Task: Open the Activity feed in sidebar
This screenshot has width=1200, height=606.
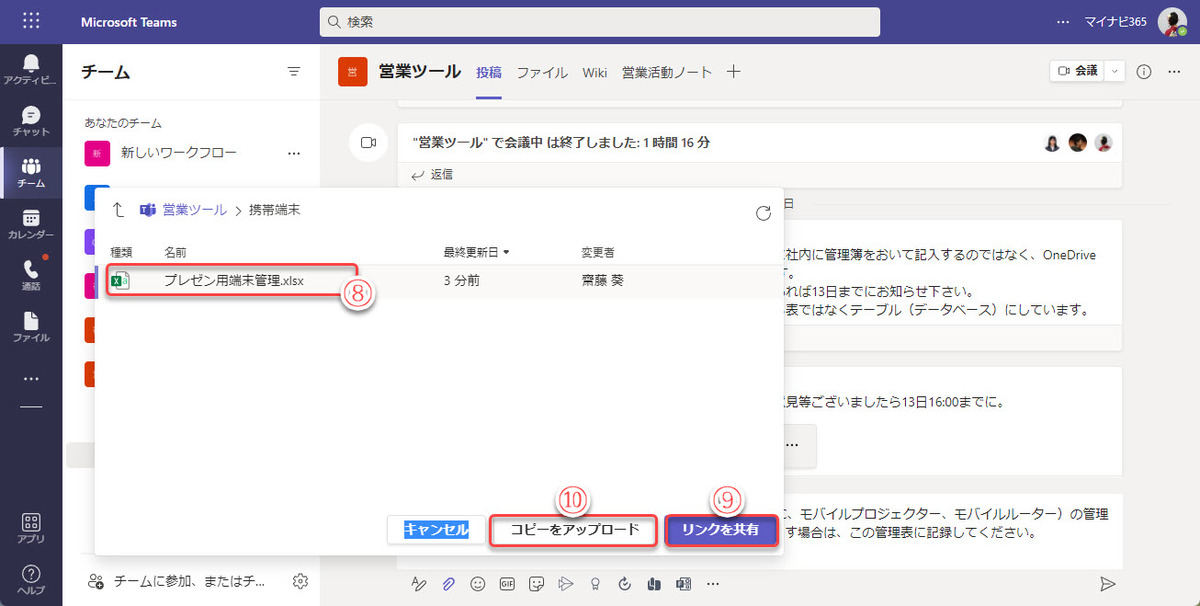Action: pyautogui.click(x=31, y=70)
